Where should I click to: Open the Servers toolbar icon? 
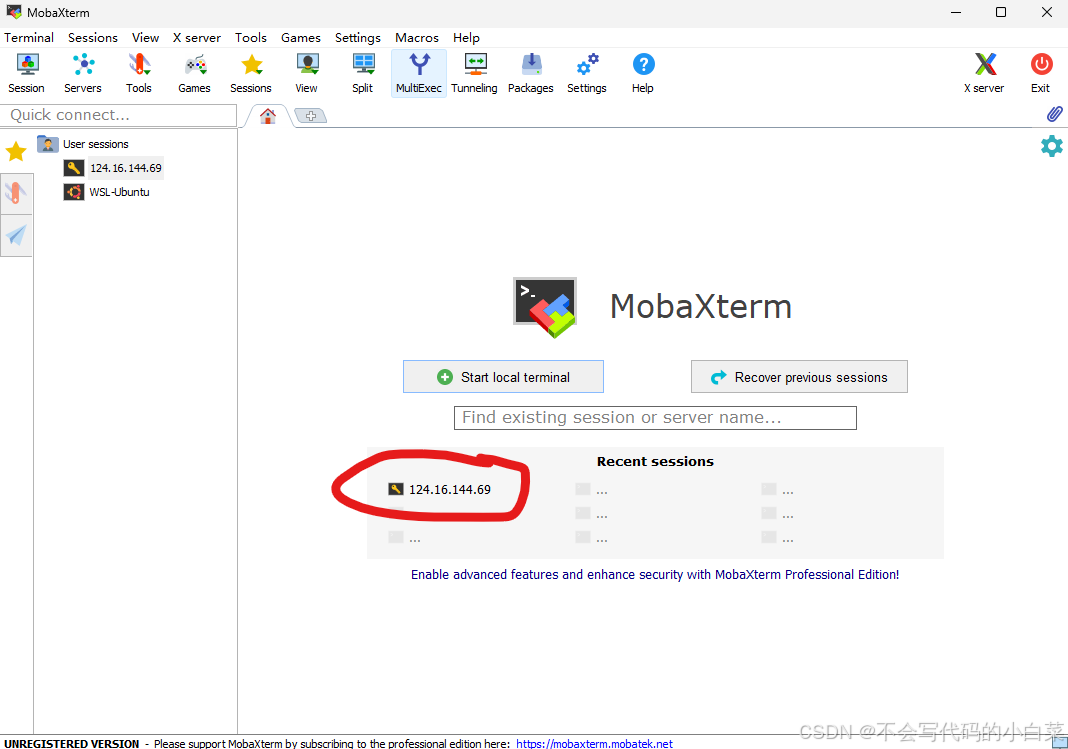(x=82, y=73)
